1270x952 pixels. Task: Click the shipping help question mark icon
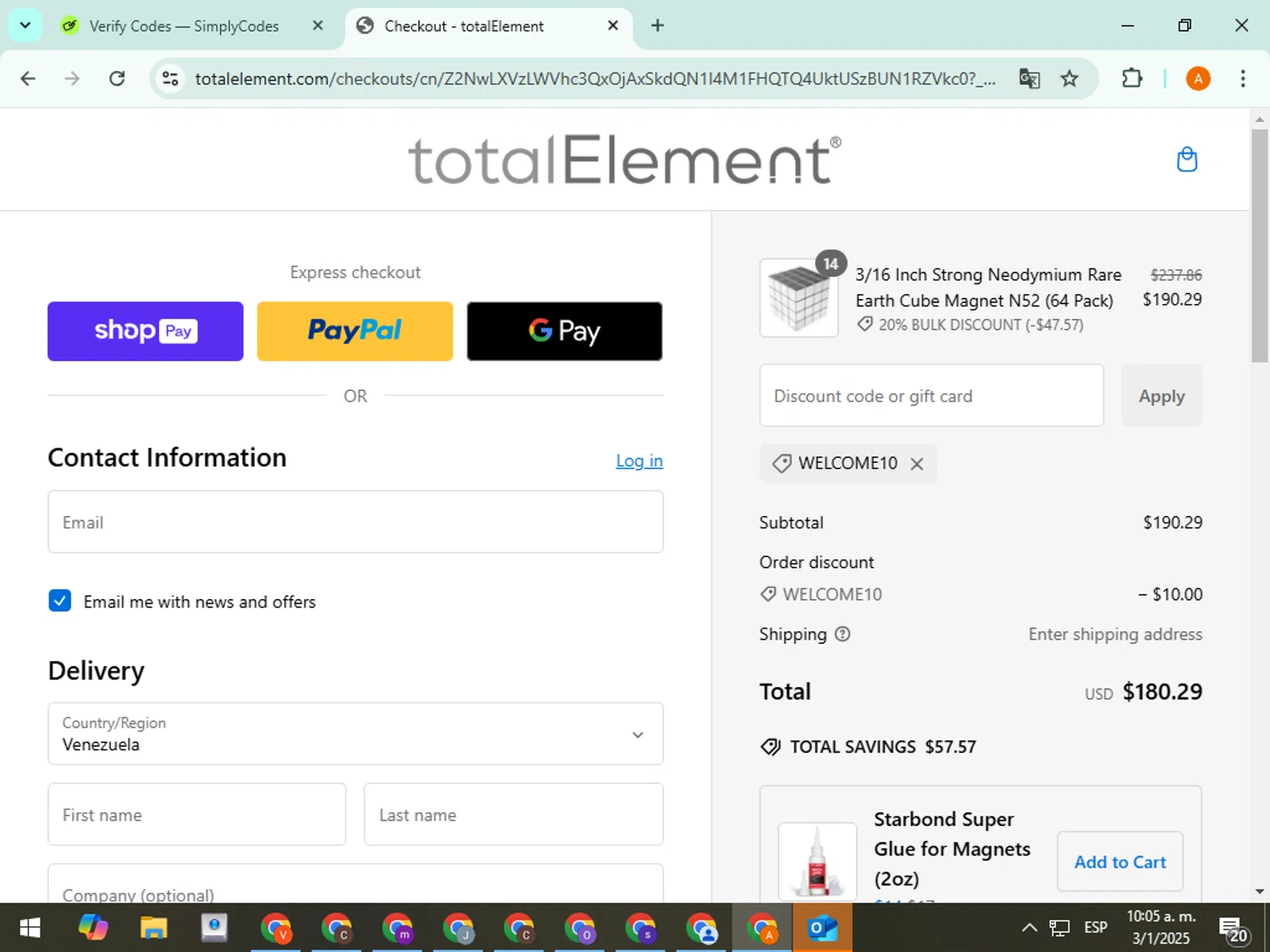(x=842, y=634)
